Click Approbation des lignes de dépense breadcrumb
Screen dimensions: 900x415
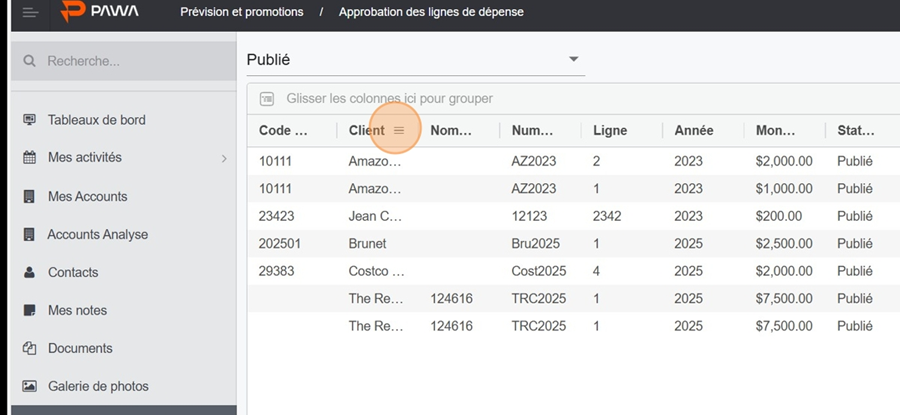click(x=431, y=11)
